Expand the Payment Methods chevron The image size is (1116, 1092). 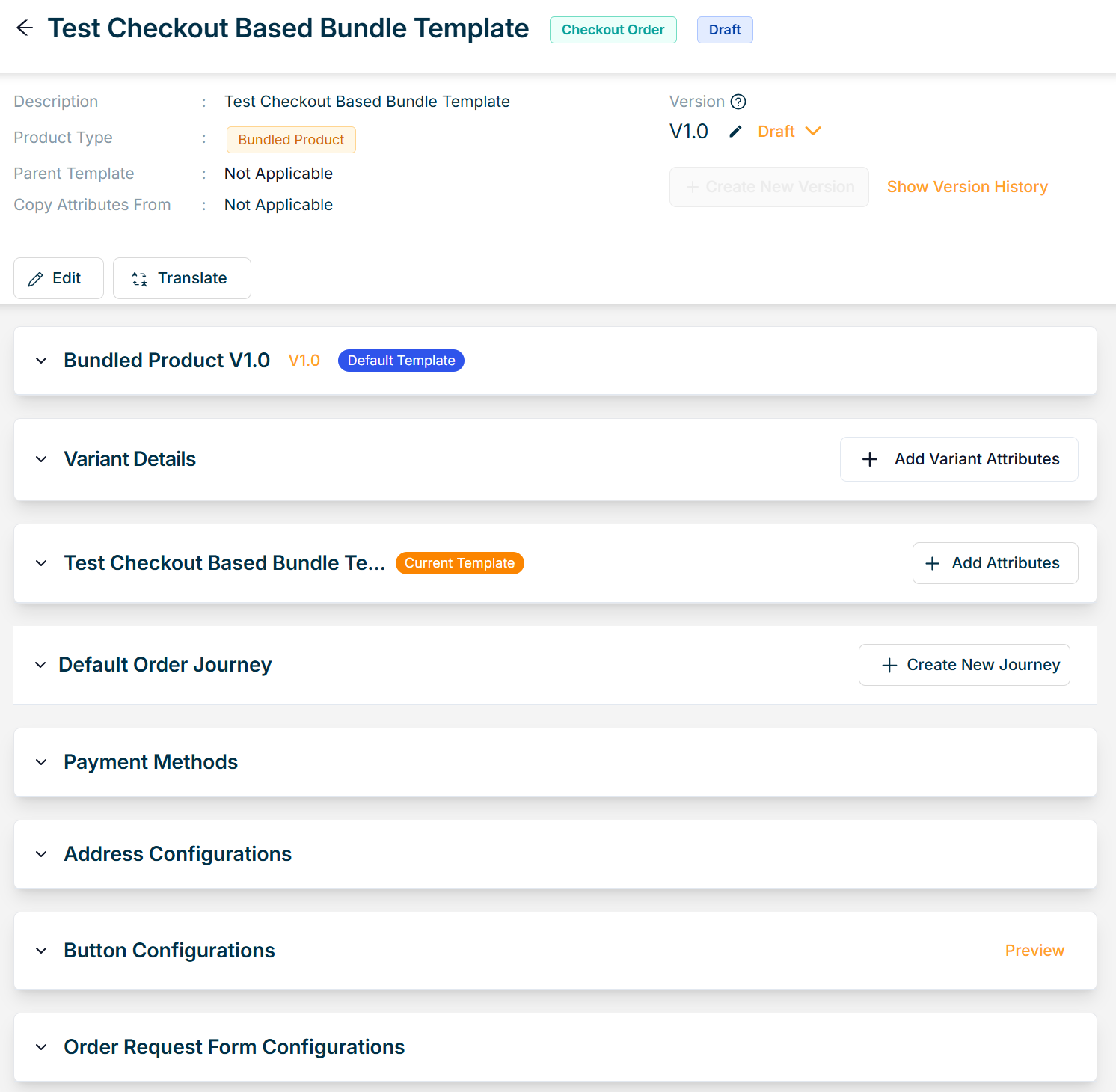pyautogui.click(x=41, y=762)
